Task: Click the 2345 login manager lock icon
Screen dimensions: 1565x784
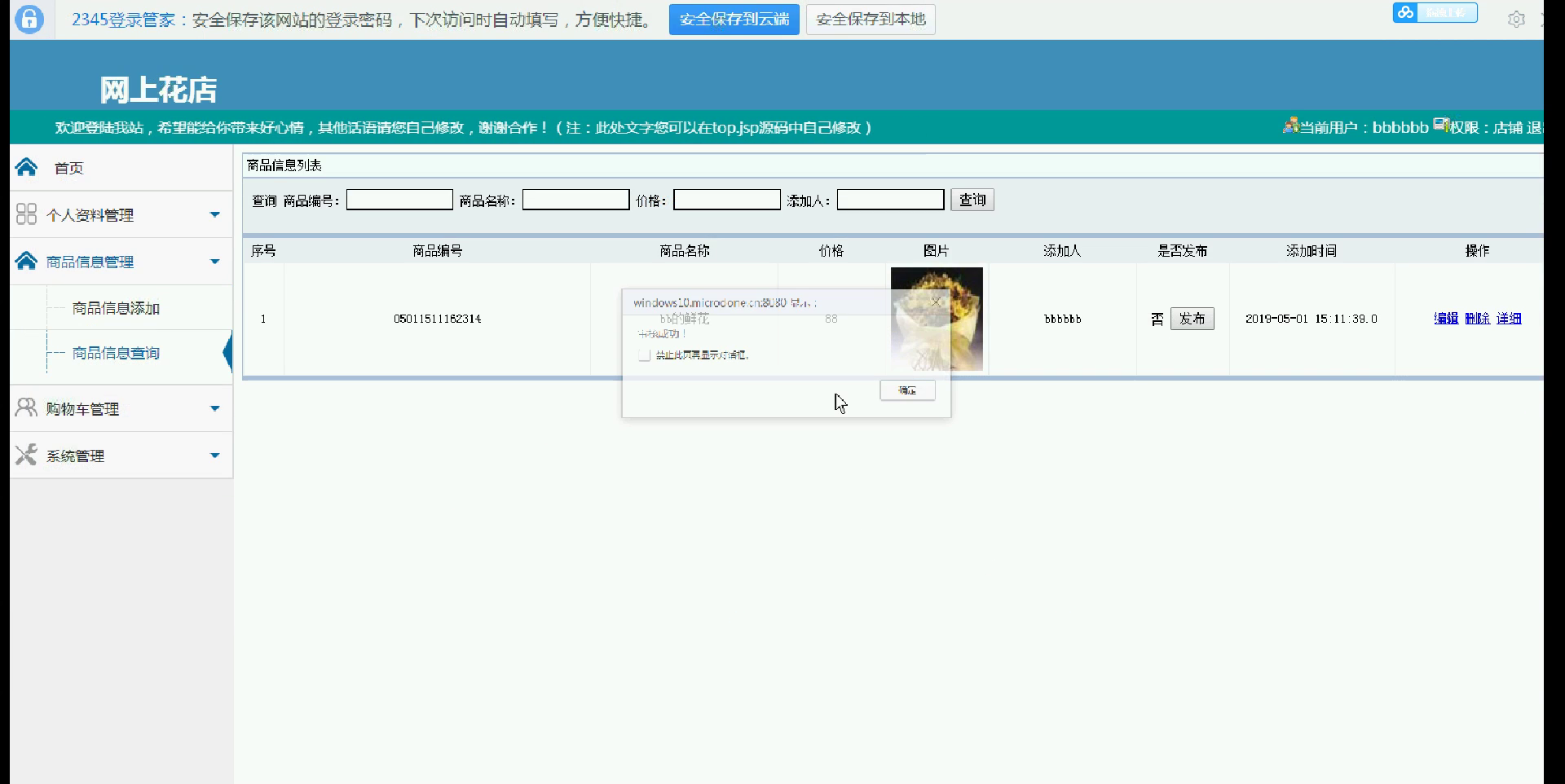Action: [29, 19]
